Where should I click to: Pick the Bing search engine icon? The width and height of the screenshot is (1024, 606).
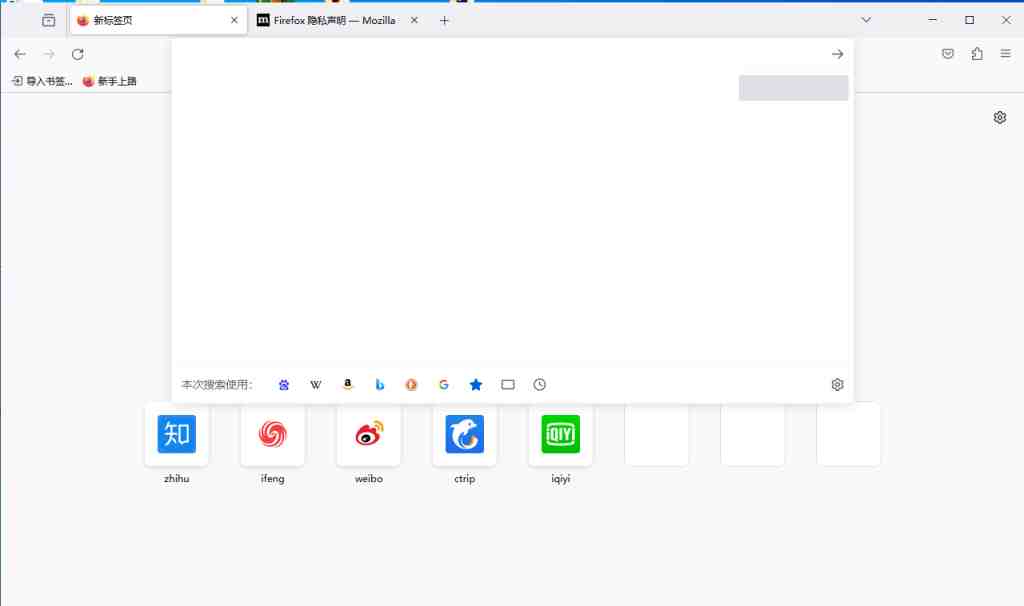pos(380,384)
